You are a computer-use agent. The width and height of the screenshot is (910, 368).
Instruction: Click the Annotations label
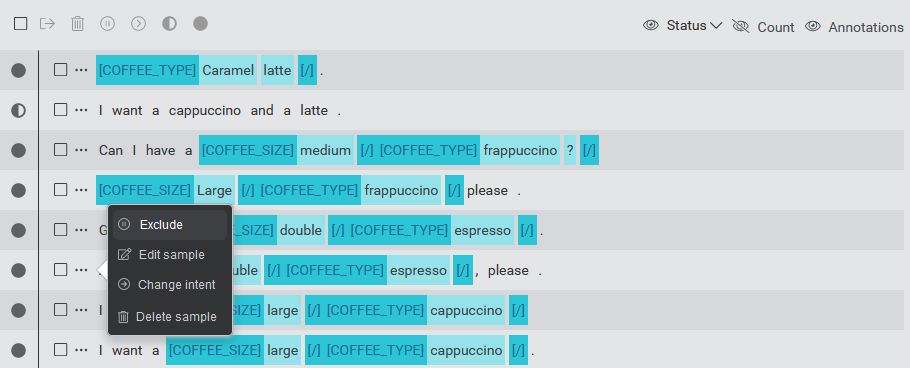(866, 27)
